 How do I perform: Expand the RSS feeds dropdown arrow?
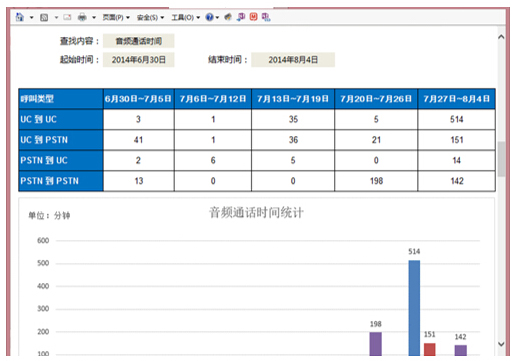coord(56,17)
